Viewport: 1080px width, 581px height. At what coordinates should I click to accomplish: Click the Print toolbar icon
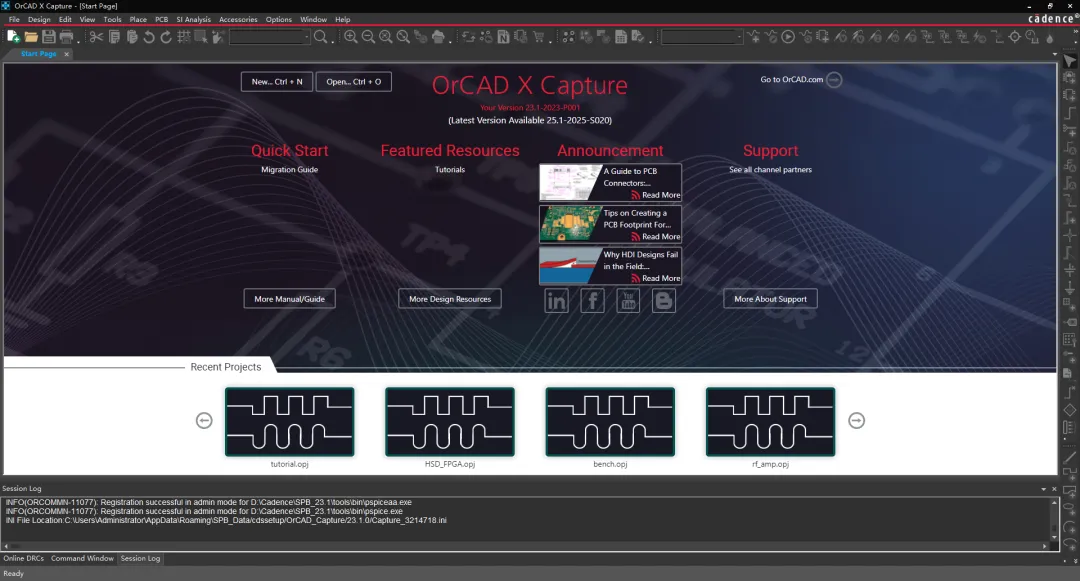pos(66,36)
